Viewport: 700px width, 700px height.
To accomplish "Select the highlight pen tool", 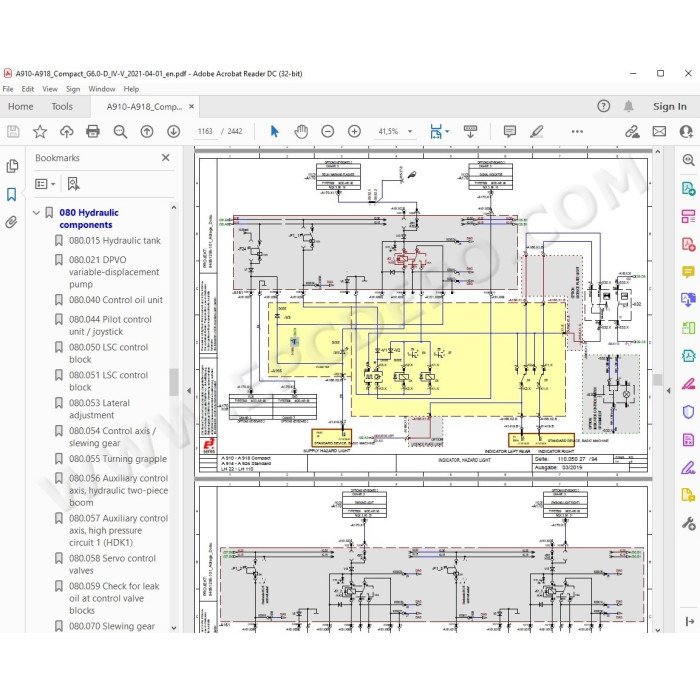I will pos(537,131).
